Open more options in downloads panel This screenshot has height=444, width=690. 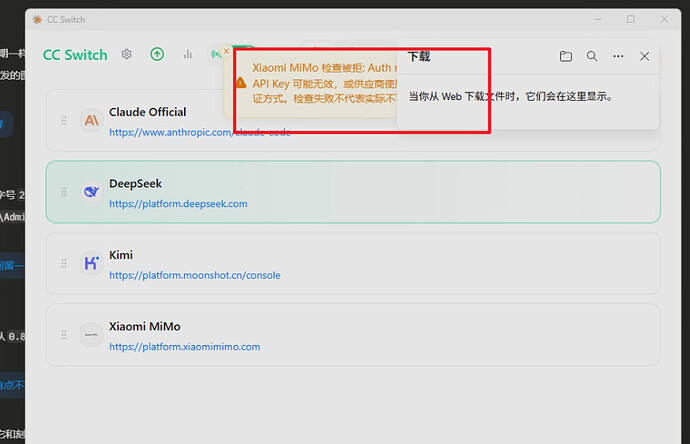pyautogui.click(x=618, y=56)
